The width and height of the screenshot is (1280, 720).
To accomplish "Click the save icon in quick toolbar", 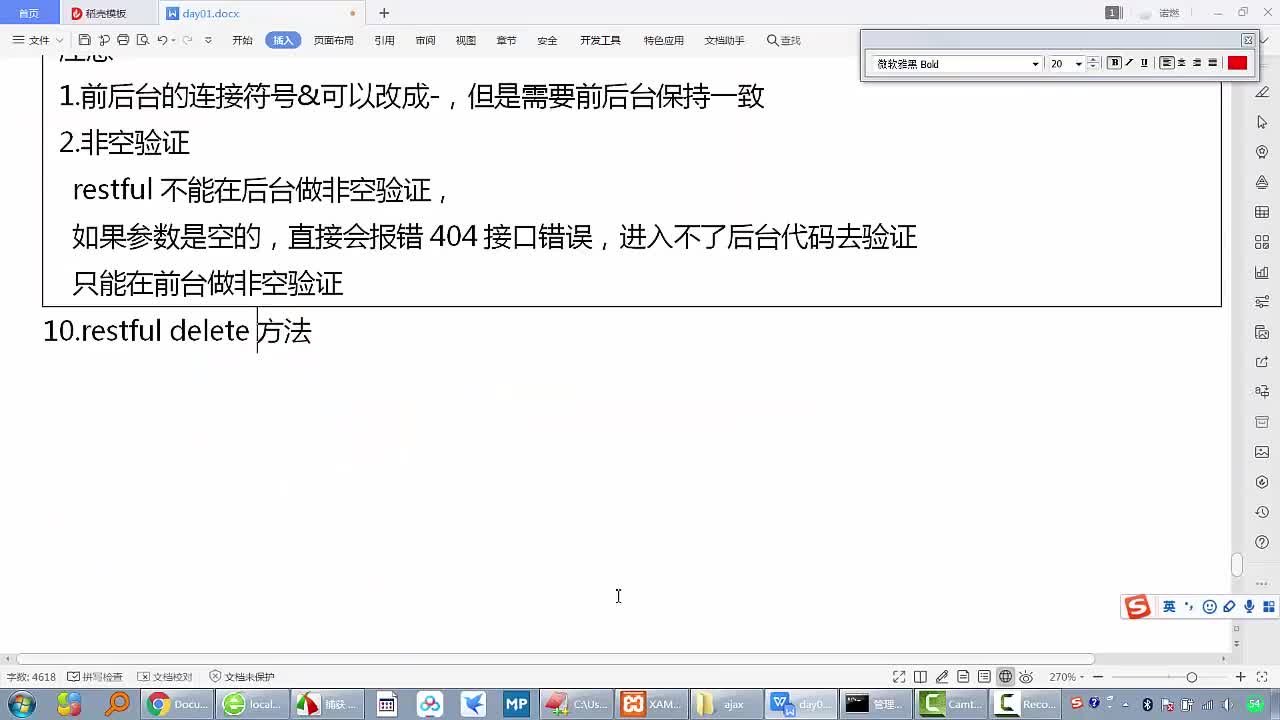I will pyautogui.click(x=85, y=40).
